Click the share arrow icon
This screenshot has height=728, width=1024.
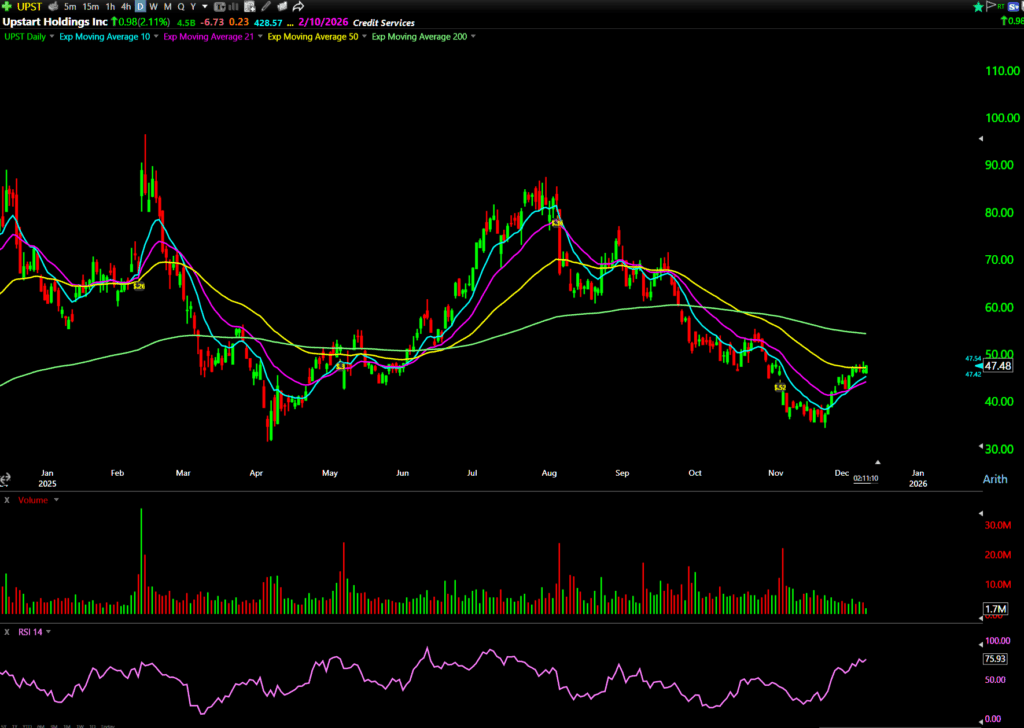[x=298, y=7]
